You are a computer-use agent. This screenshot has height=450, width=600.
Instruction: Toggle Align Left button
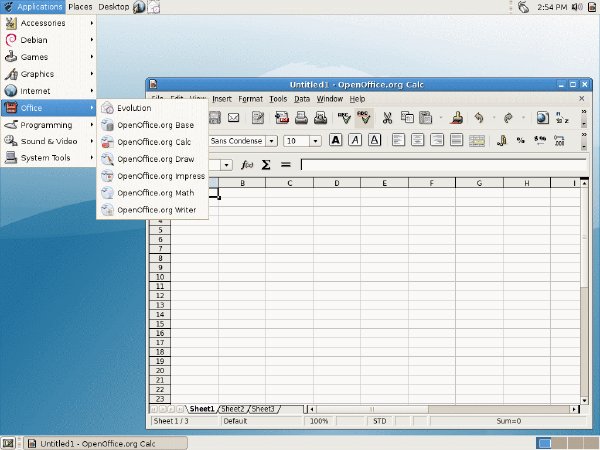coord(398,140)
